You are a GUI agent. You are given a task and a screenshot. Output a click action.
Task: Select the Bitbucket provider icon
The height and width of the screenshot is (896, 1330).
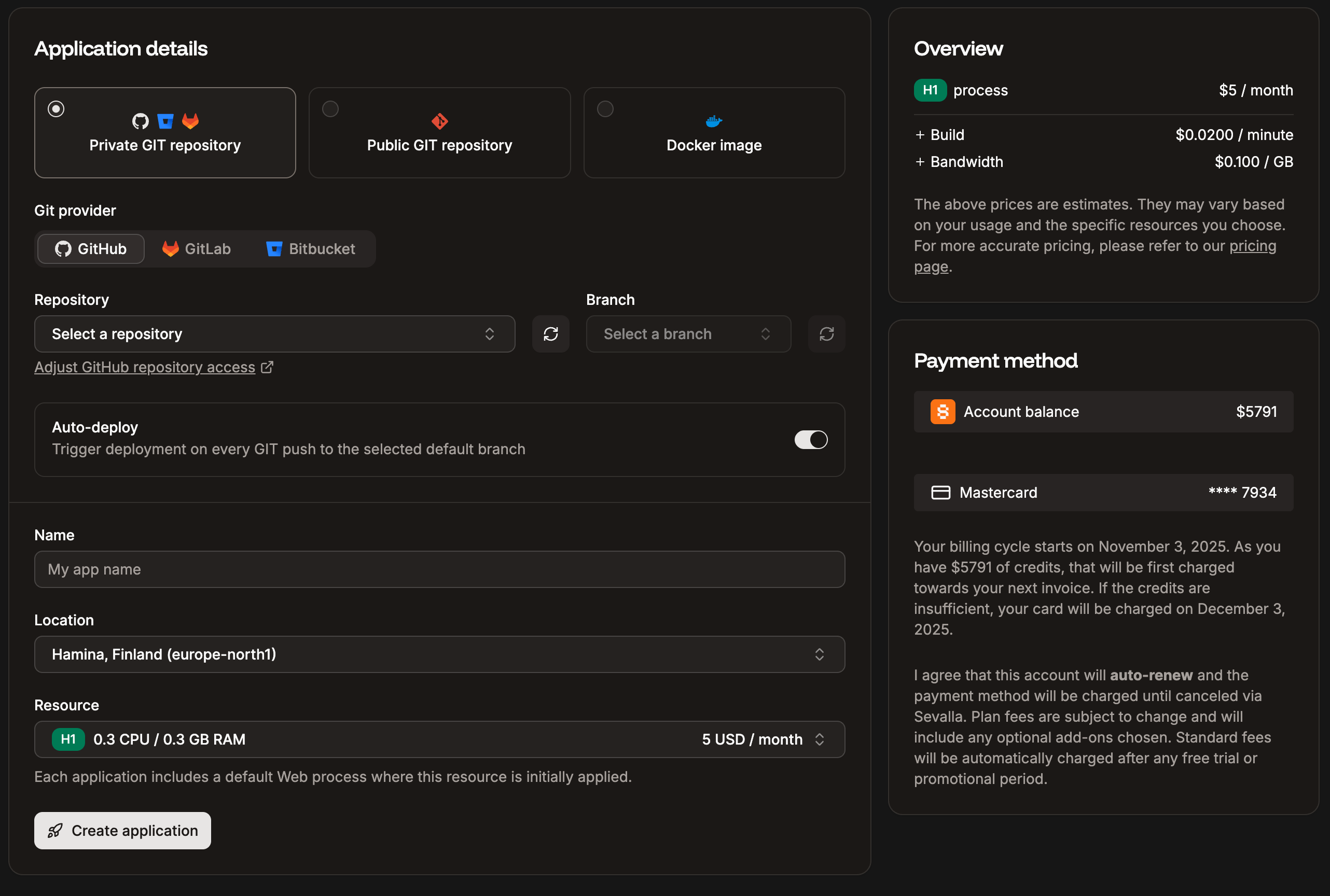[274, 248]
